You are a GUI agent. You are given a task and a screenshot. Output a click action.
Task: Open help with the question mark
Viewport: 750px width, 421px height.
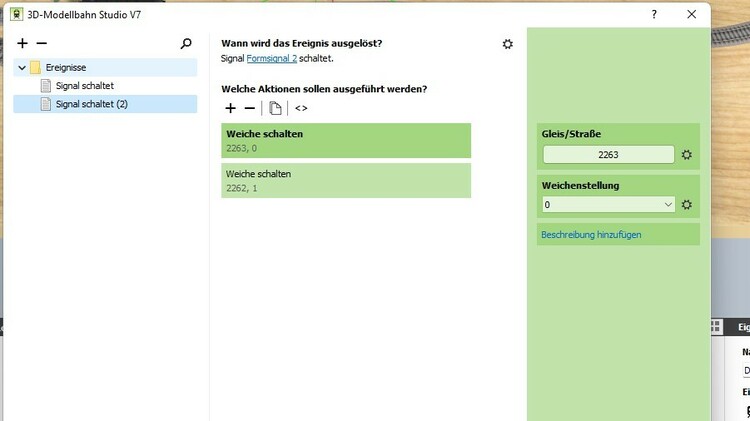click(x=654, y=14)
